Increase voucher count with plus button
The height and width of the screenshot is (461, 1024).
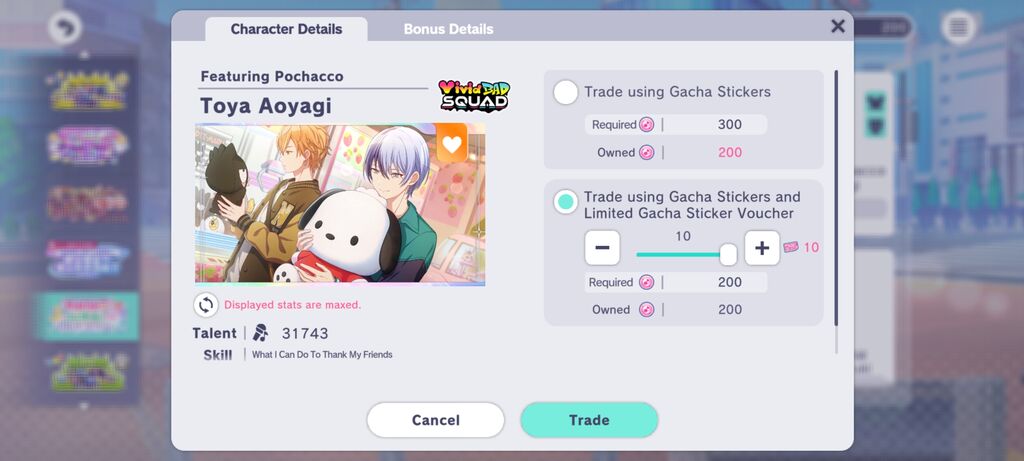point(762,248)
